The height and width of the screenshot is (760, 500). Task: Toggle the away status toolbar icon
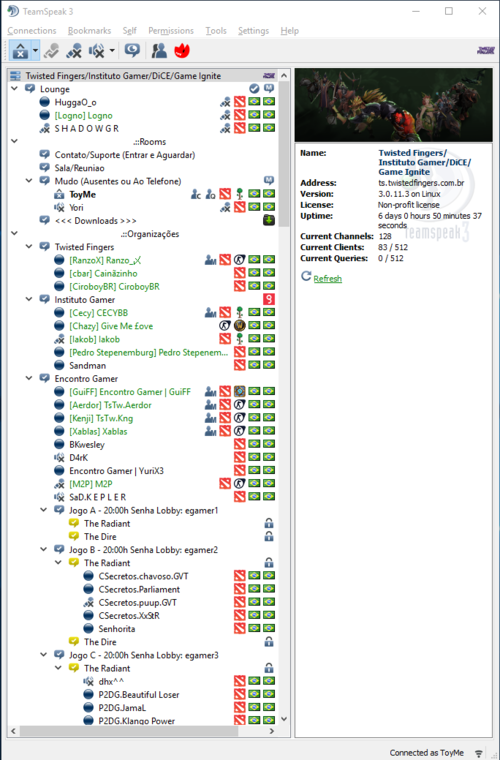(x=20, y=50)
